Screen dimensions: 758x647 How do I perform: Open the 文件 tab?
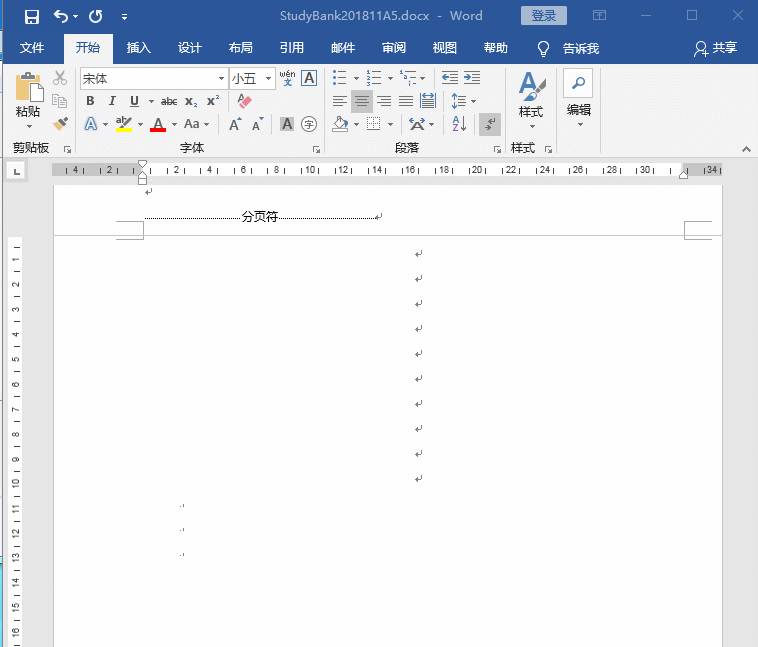[x=32, y=47]
